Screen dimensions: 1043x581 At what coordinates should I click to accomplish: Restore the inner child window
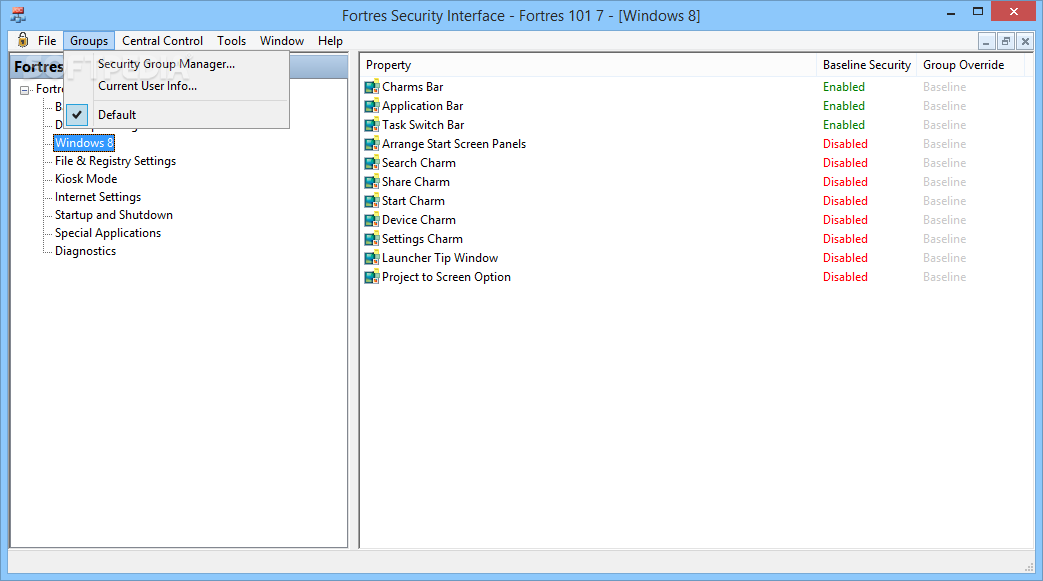coord(1006,41)
